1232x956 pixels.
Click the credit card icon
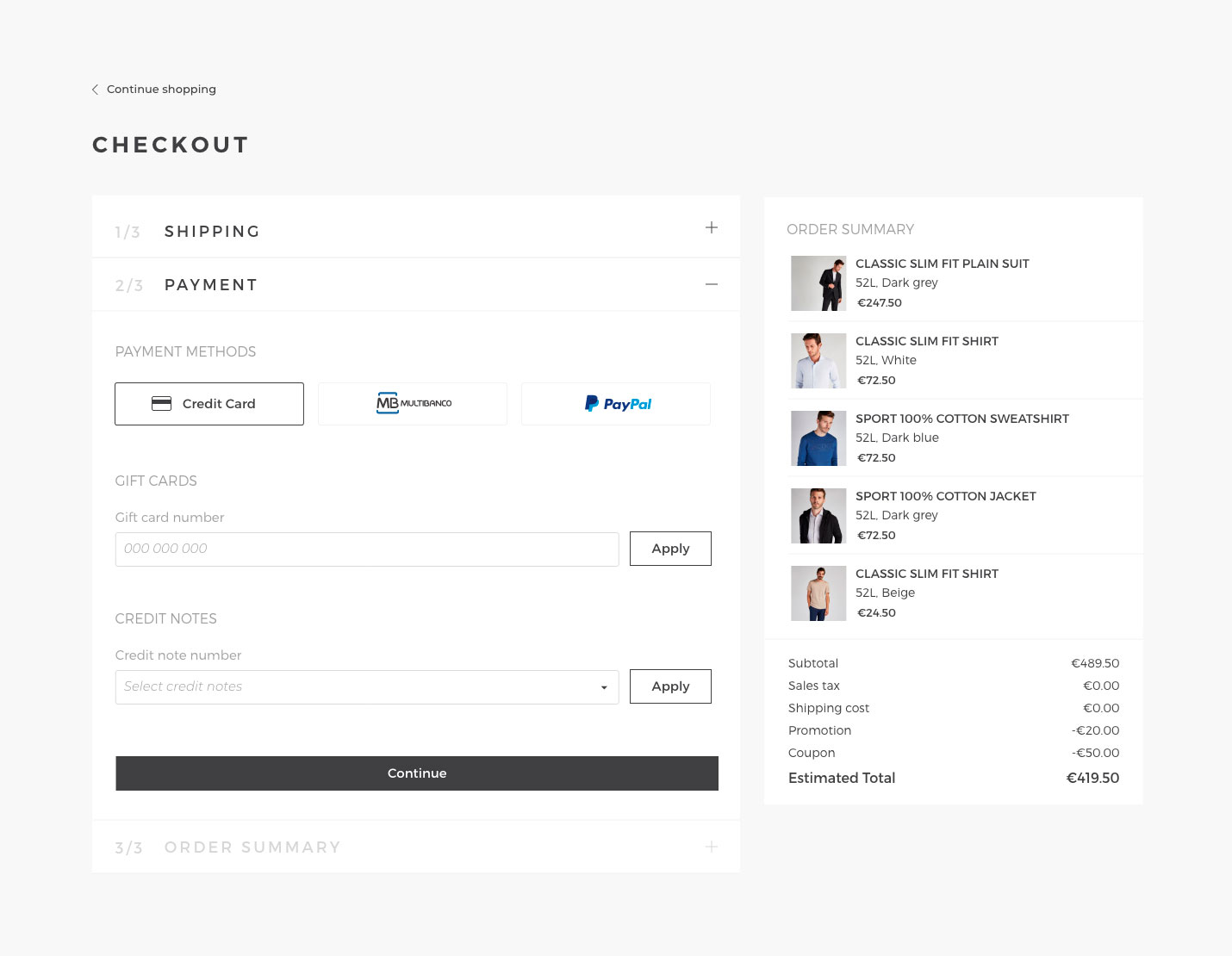(161, 404)
